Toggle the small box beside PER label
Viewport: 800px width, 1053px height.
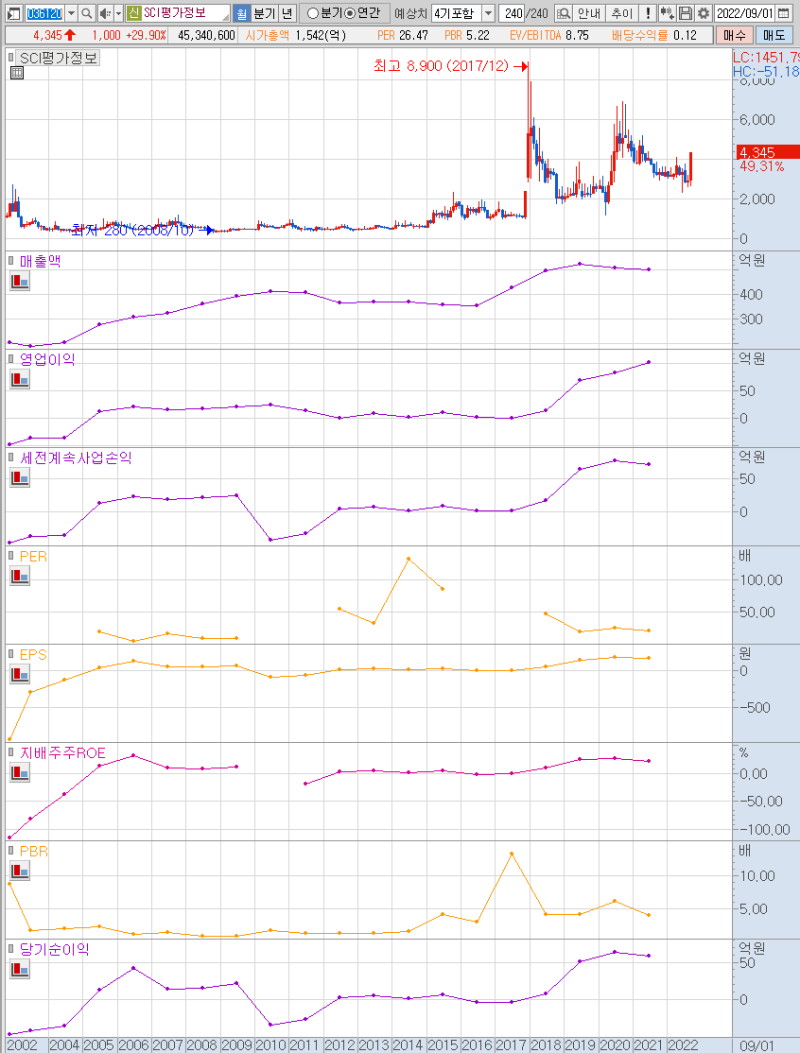(11, 555)
